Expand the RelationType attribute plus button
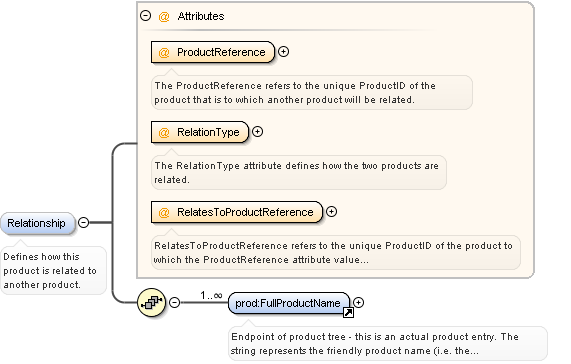The image size is (571, 364). [257, 131]
